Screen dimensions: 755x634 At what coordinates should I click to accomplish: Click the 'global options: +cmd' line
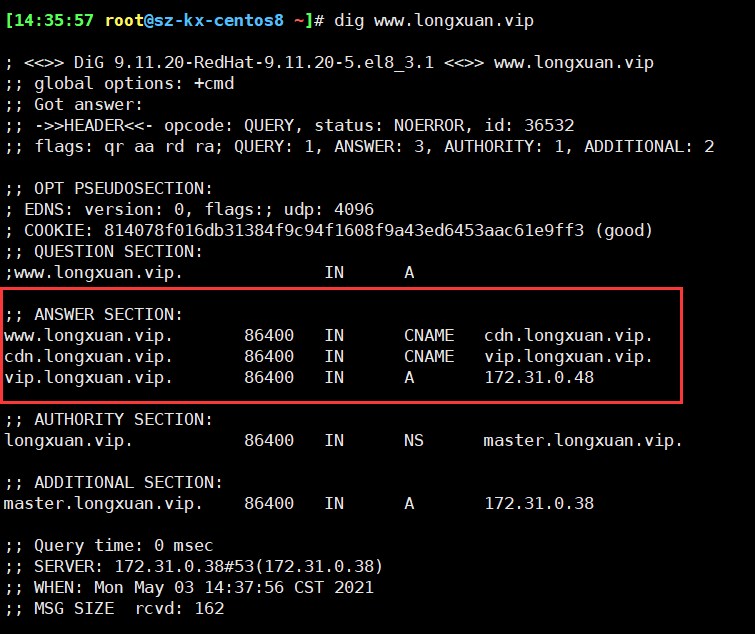pos(119,84)
